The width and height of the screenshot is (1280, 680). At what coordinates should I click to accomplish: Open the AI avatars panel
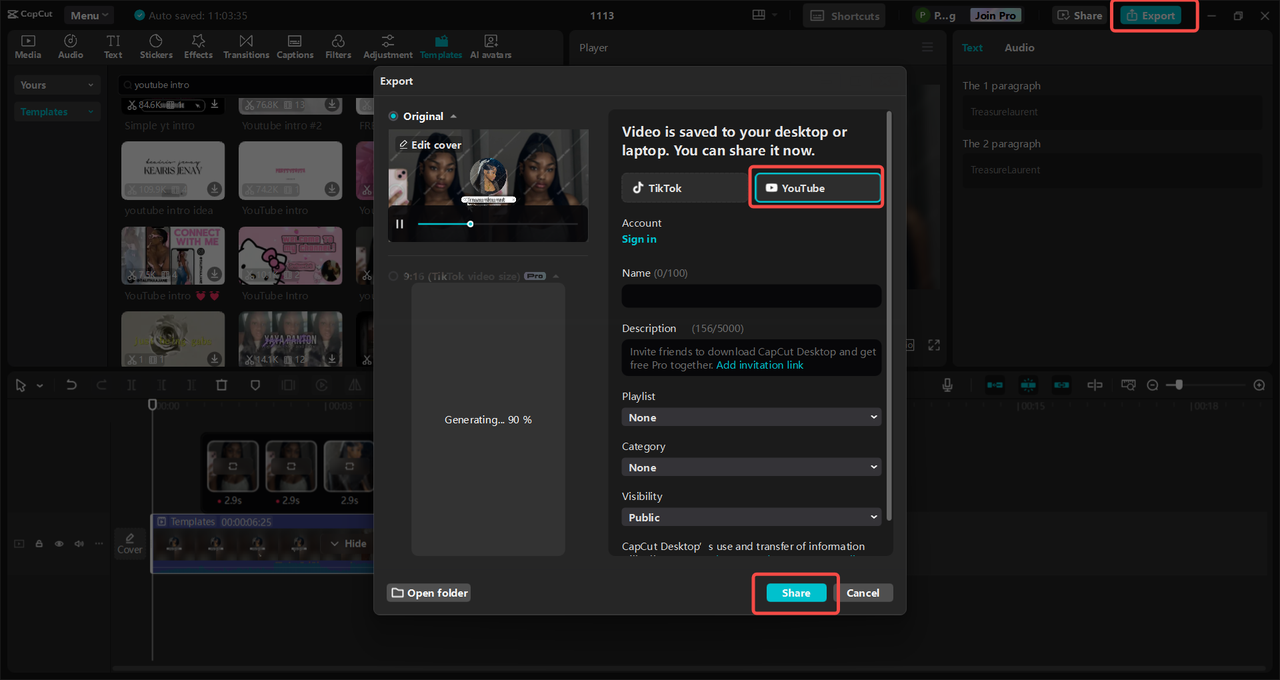tap(491, 46)
